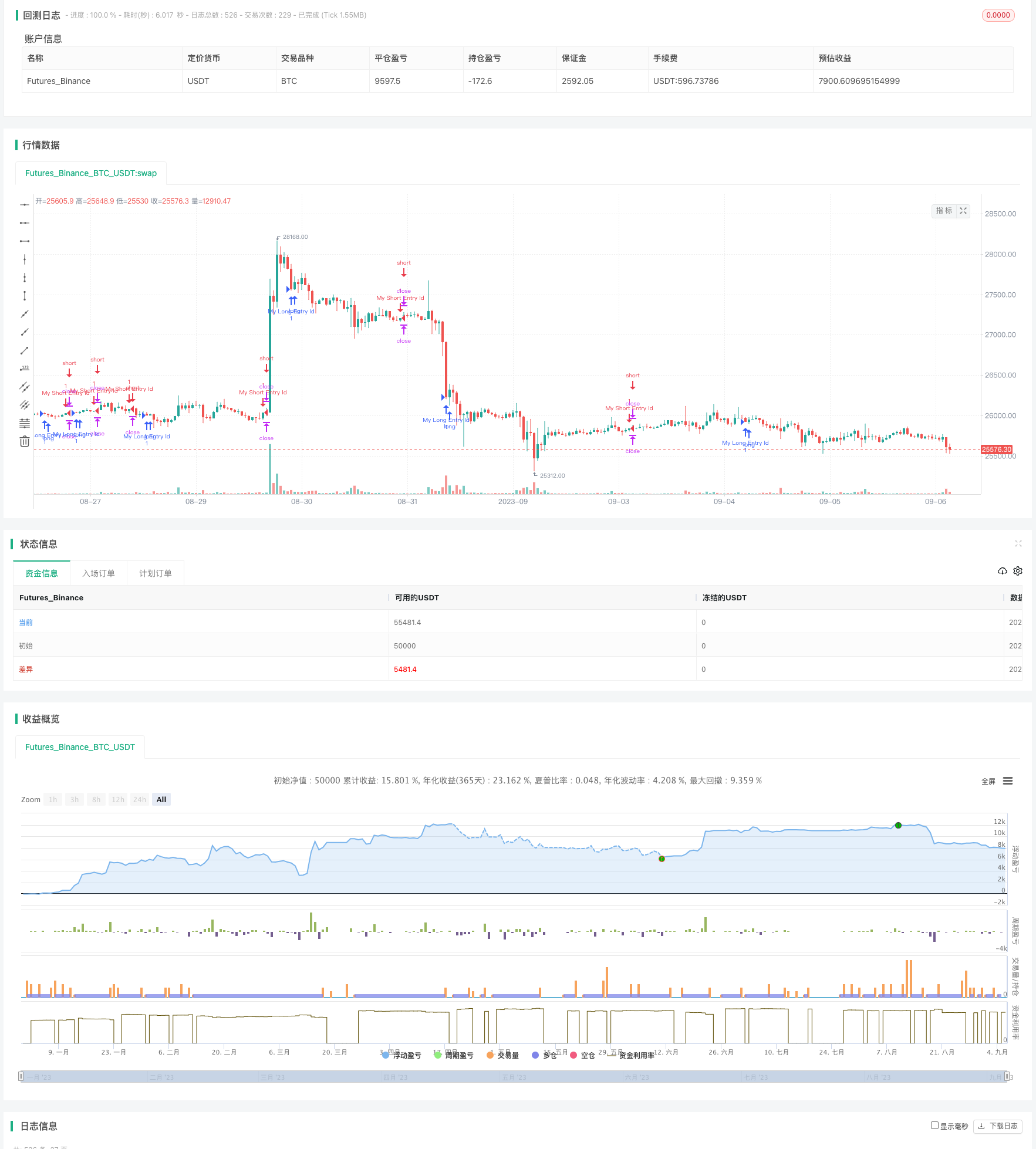Select the horizontal segment drawing tool
Image resolution: width=1036 pixels, height=1149 pixels.
(x=24, y=241)
